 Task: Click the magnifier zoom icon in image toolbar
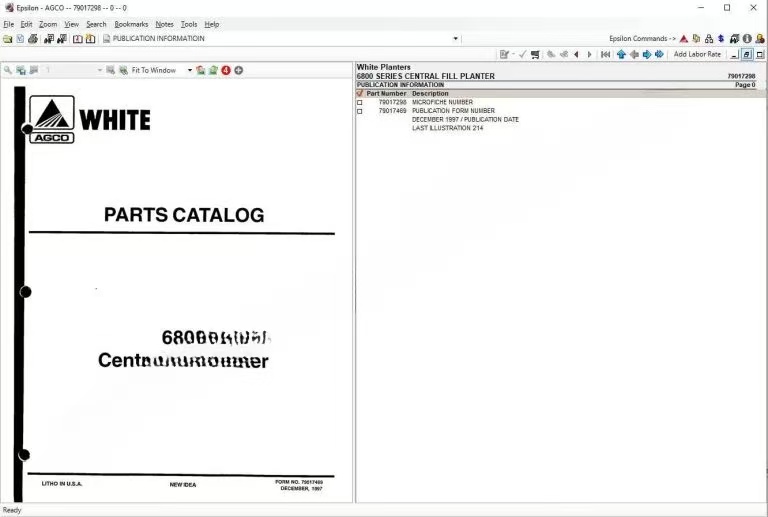pyautogui.click(x=8, y=70)
